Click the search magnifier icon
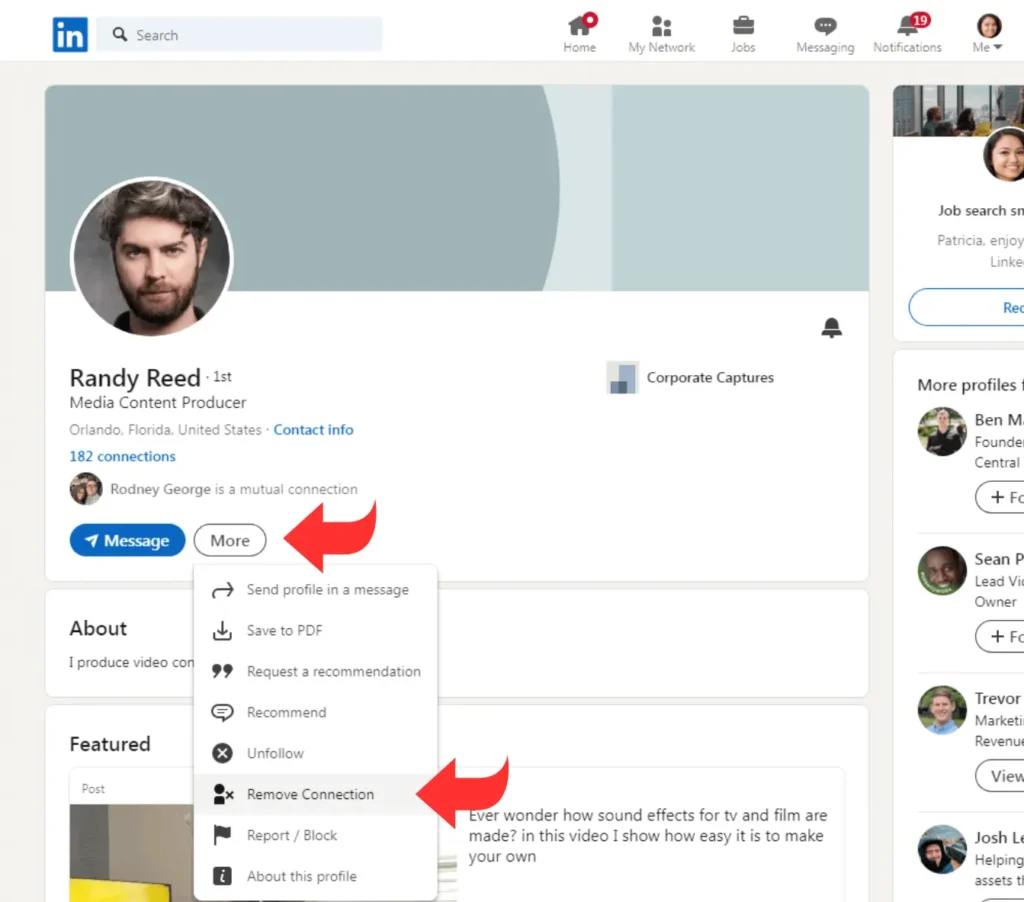Viewport: 1024px width, 902px height. click(x=120, y=34)
